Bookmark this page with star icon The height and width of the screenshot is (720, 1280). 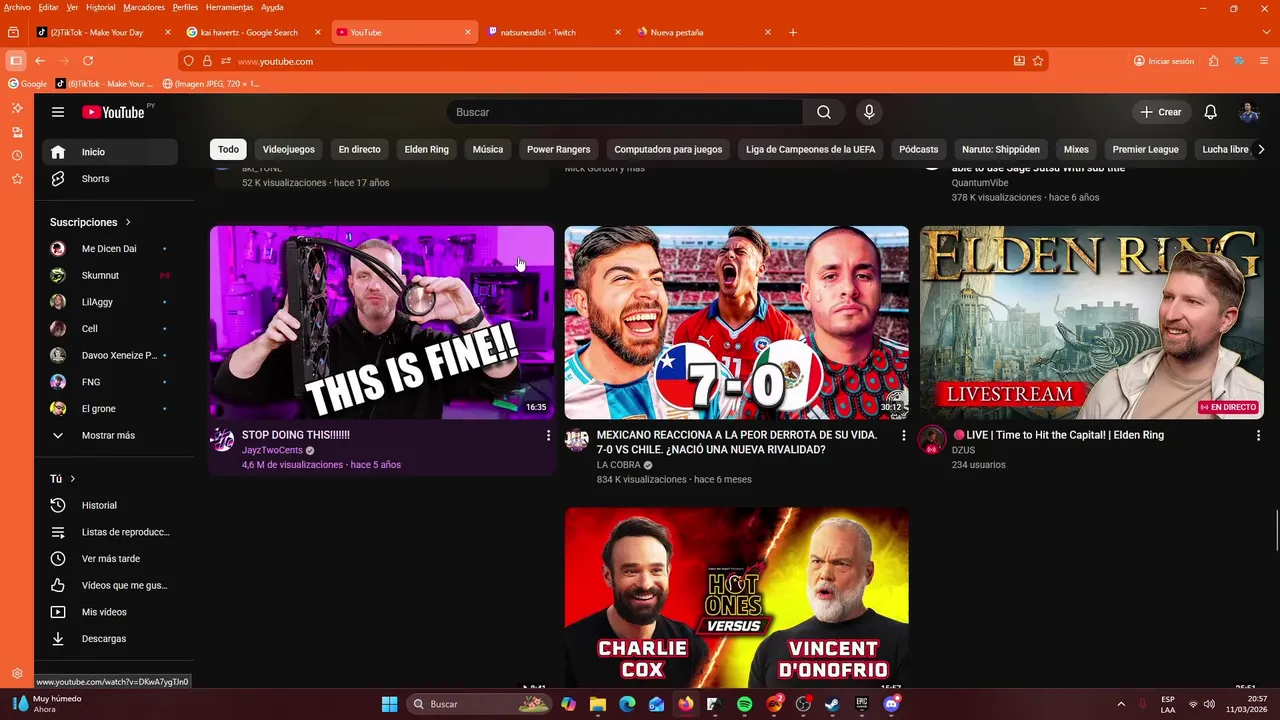point(1038,61)
